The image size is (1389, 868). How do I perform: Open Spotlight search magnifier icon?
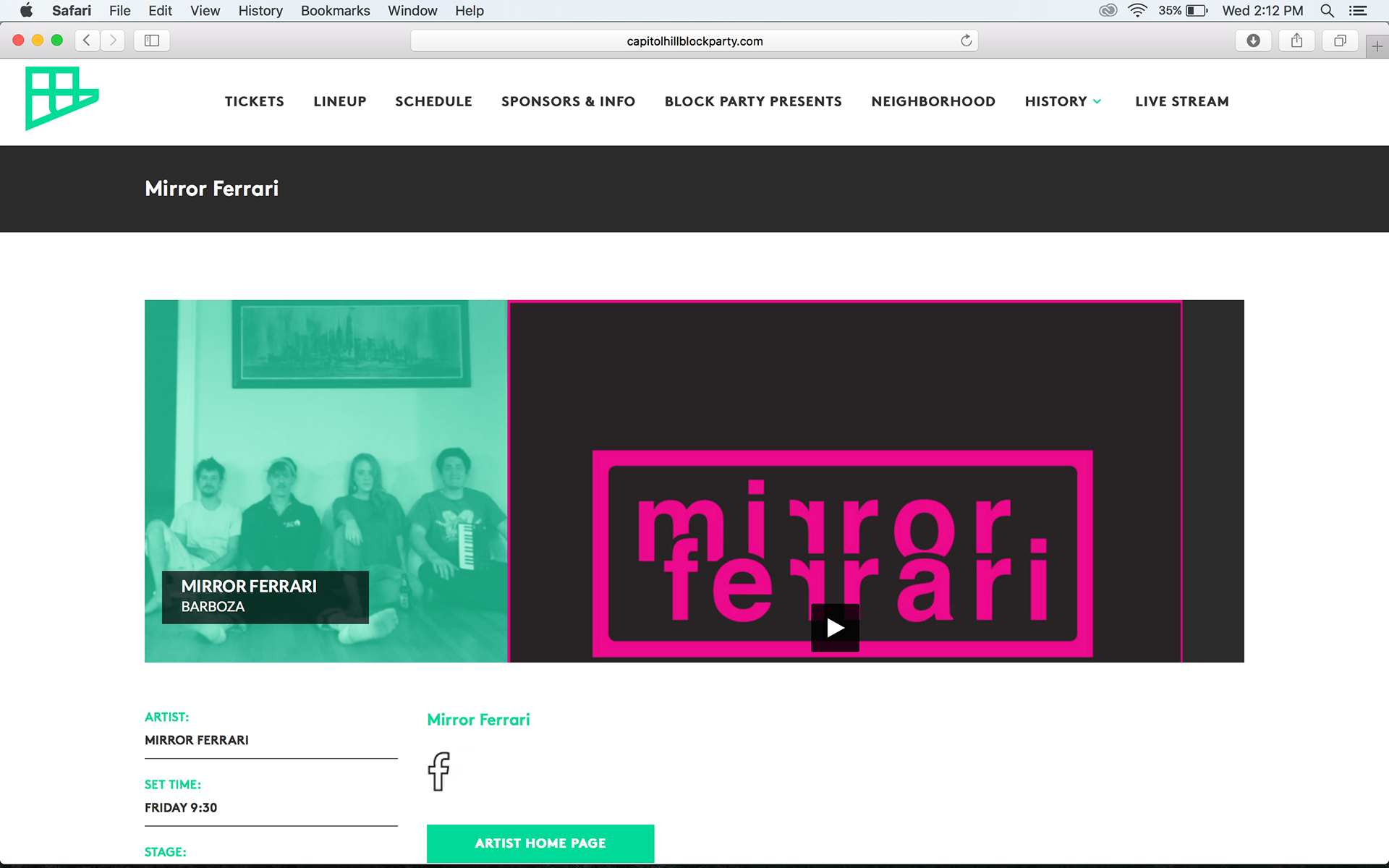1327,11
